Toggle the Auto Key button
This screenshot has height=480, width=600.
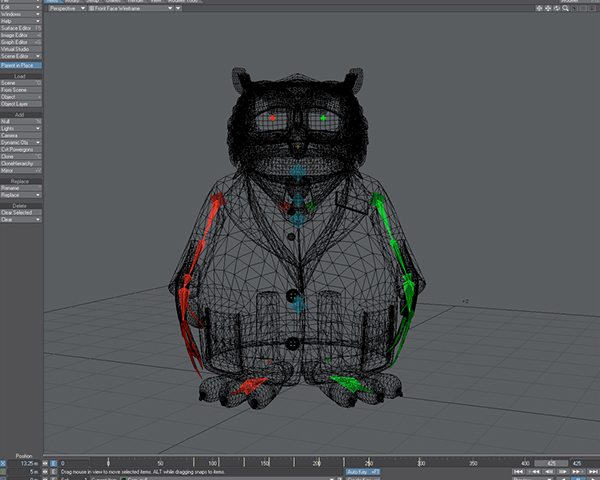pyautogui.click(x=363, y=472)
